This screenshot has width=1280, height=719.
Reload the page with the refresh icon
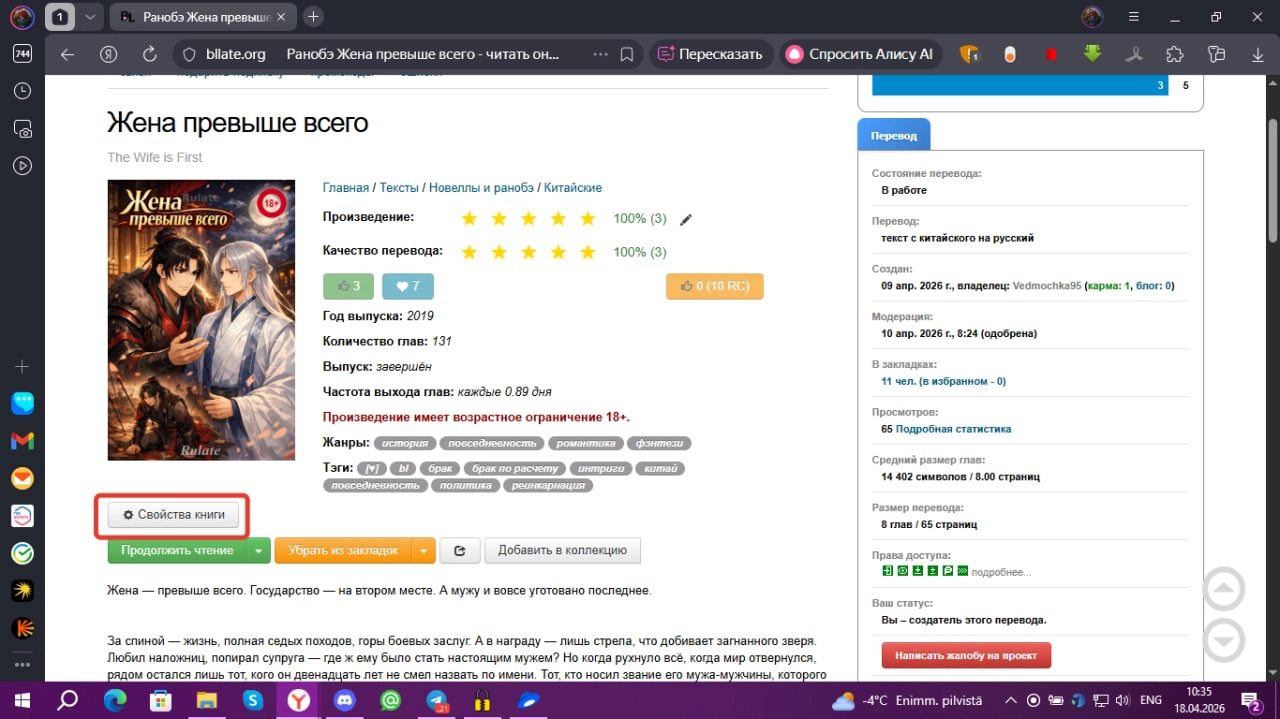pos(150,54)
